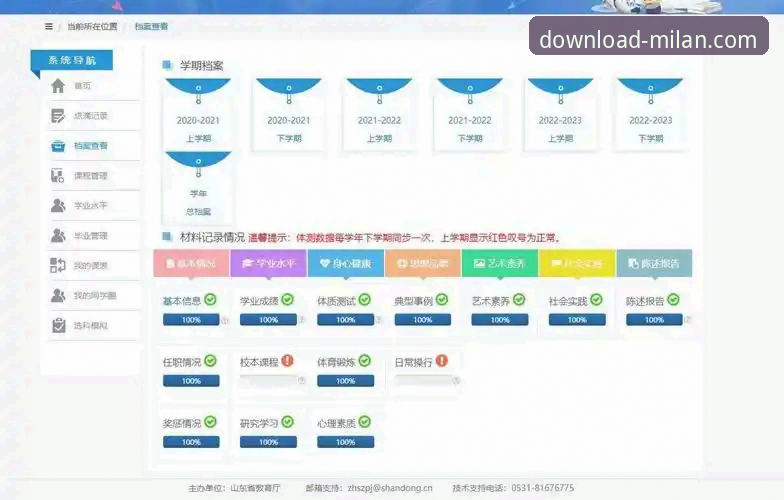Screen dimensions: 784x500
Task: Click green check icon beside 学业成绩
Action: (288, 300)
